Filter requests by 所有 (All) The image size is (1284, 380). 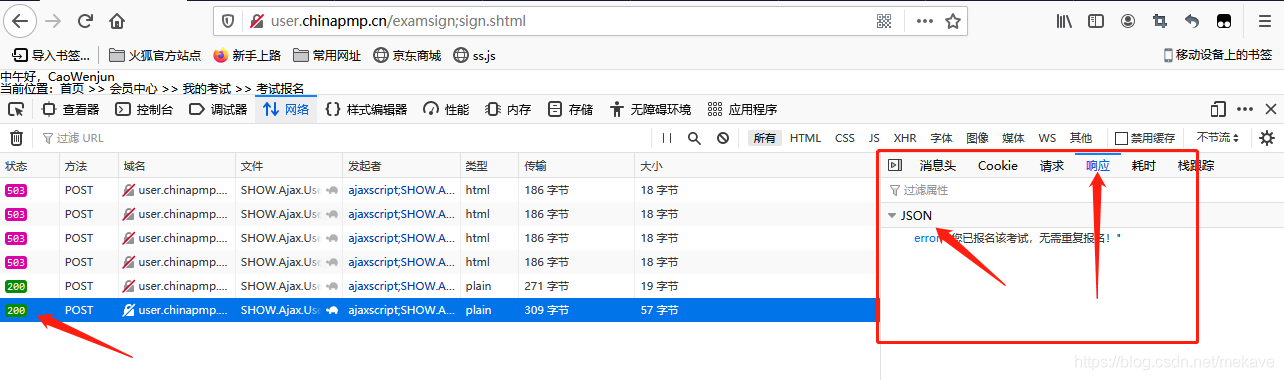[764, 138]
